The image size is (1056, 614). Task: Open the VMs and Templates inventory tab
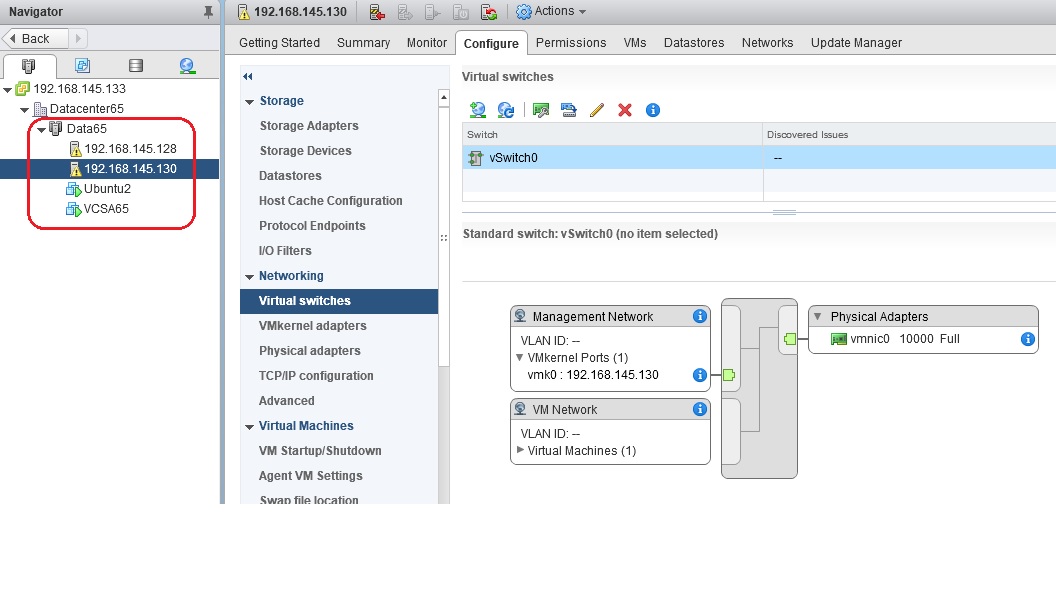(83, 66)
